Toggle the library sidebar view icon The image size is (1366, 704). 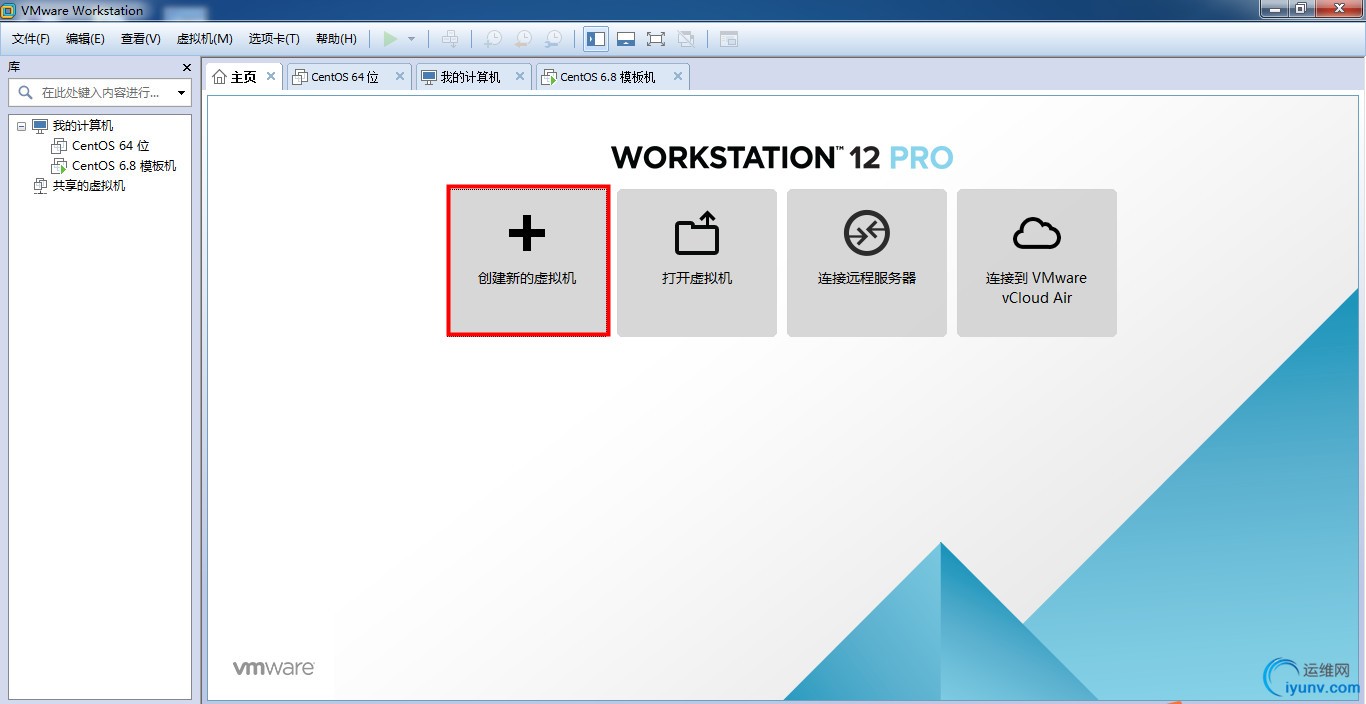(596, 39)
